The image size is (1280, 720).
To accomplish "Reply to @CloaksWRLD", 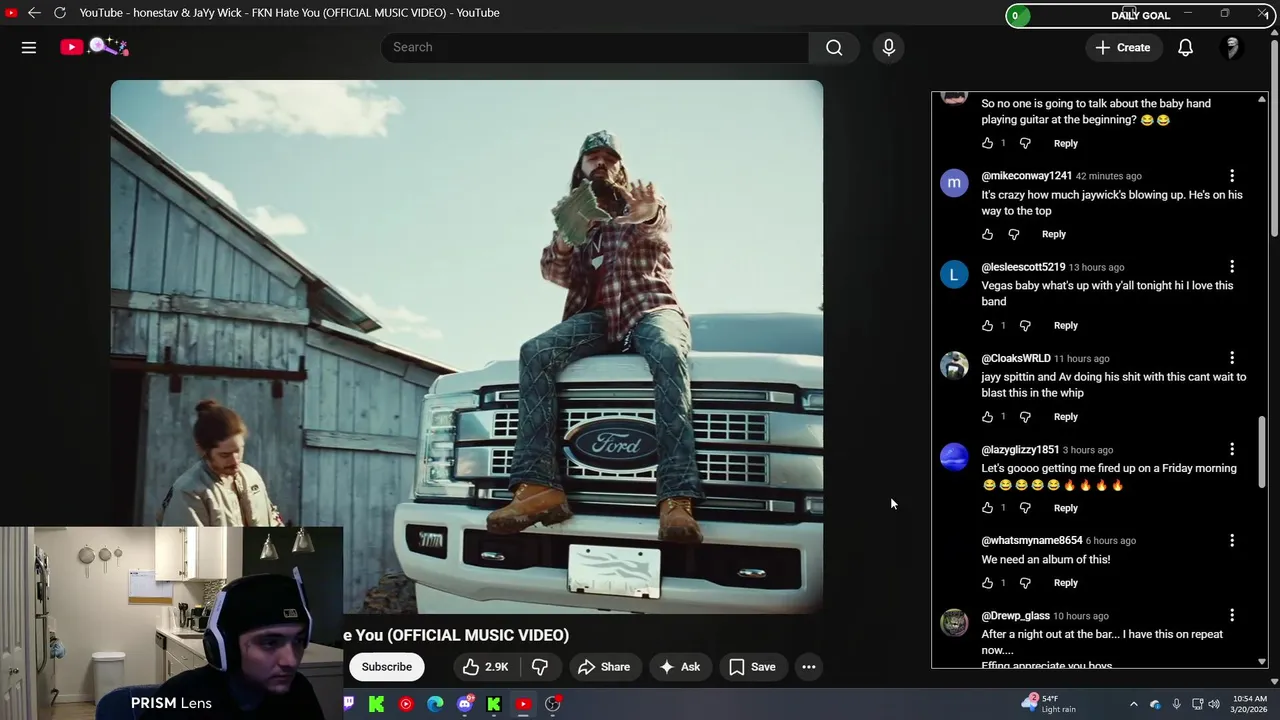I will coord(1066,416).
